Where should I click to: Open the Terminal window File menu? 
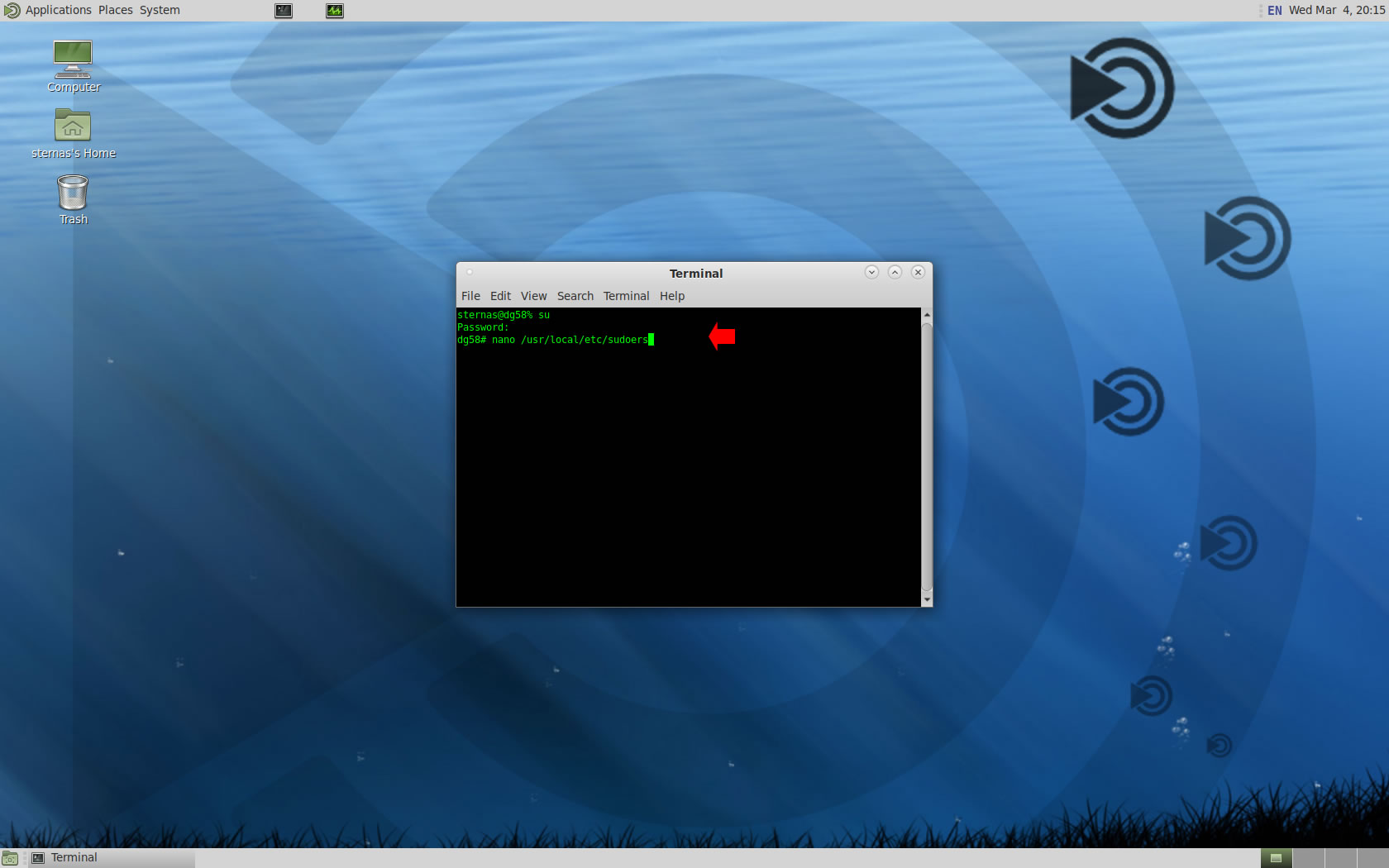click(x=470, y=296)
